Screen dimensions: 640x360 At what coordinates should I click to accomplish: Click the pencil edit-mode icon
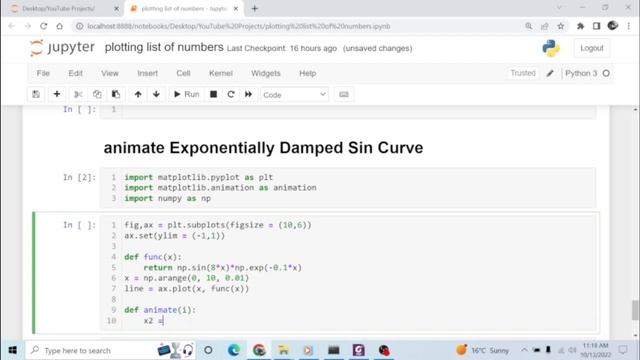(550, 73)
